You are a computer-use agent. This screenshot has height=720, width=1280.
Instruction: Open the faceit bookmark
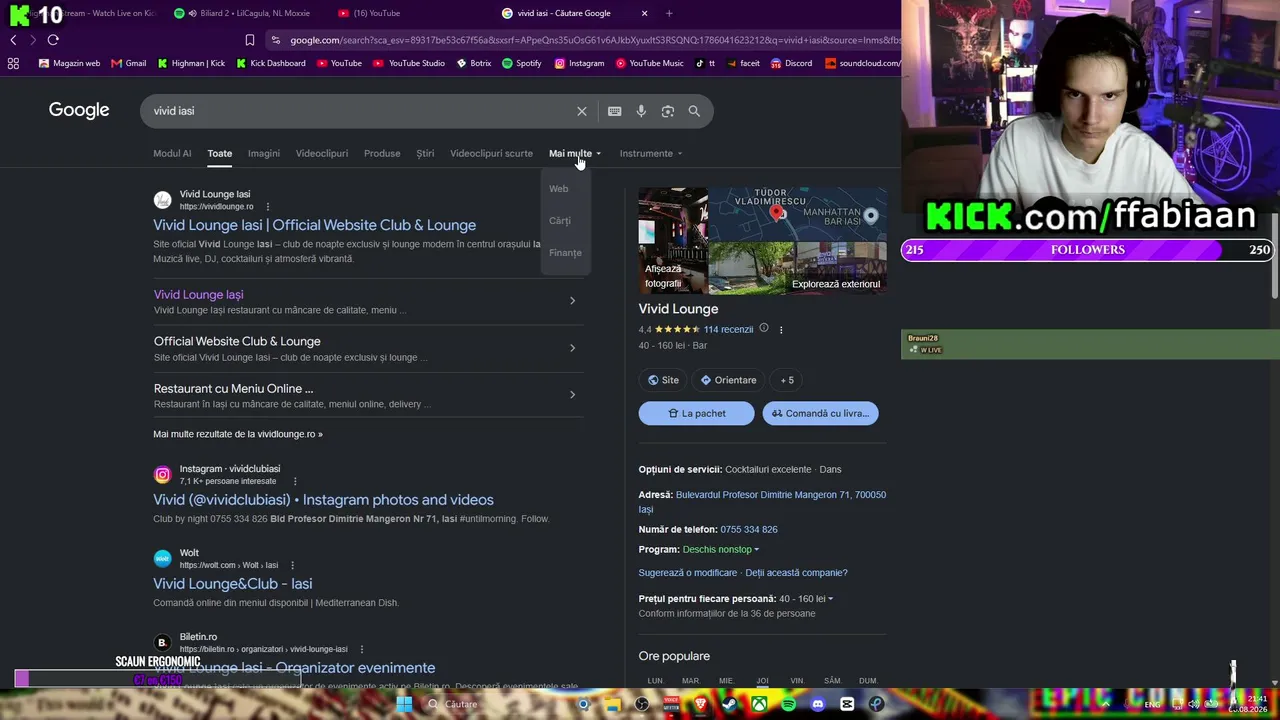(743, 63)
